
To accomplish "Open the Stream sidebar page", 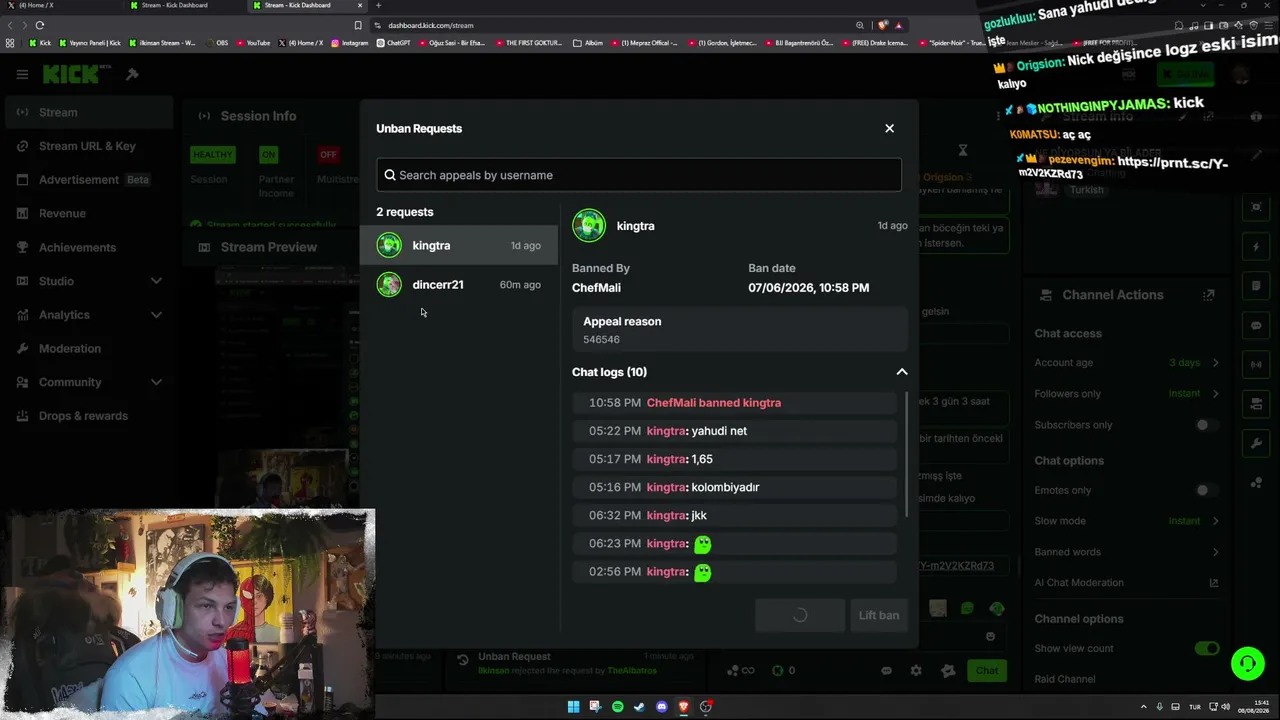I will coord(88,112).
